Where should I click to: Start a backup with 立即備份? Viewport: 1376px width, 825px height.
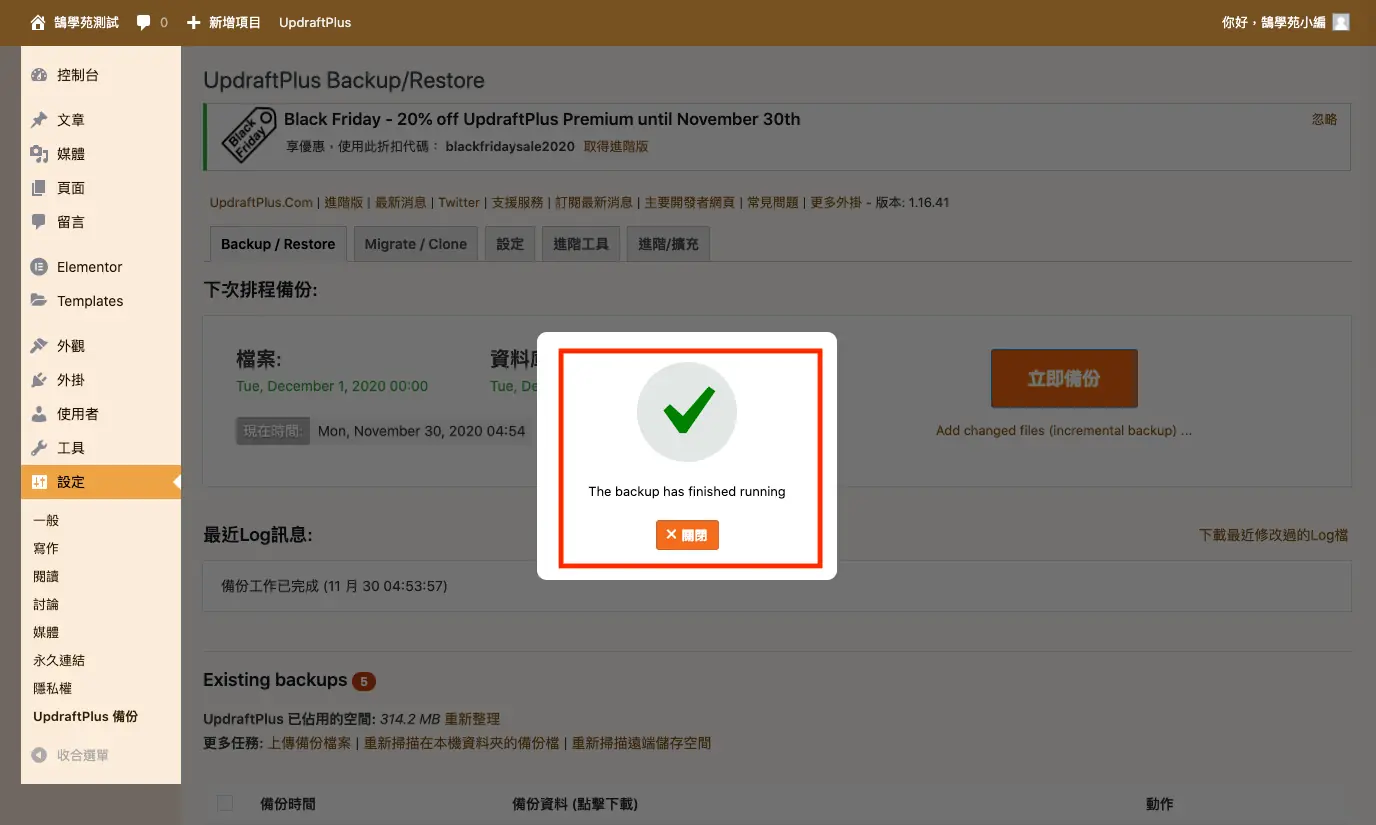(x=1064, y=379)
